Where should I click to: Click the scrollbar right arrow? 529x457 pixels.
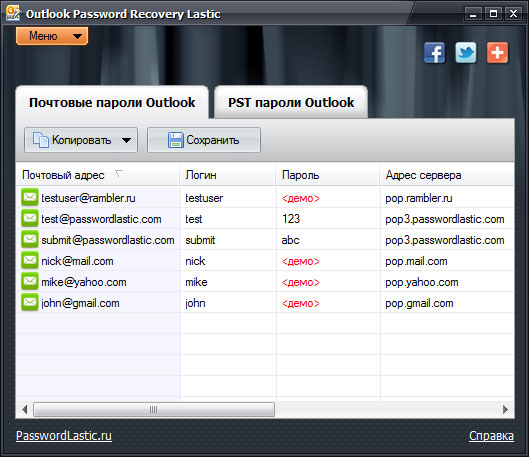(505, 409)
